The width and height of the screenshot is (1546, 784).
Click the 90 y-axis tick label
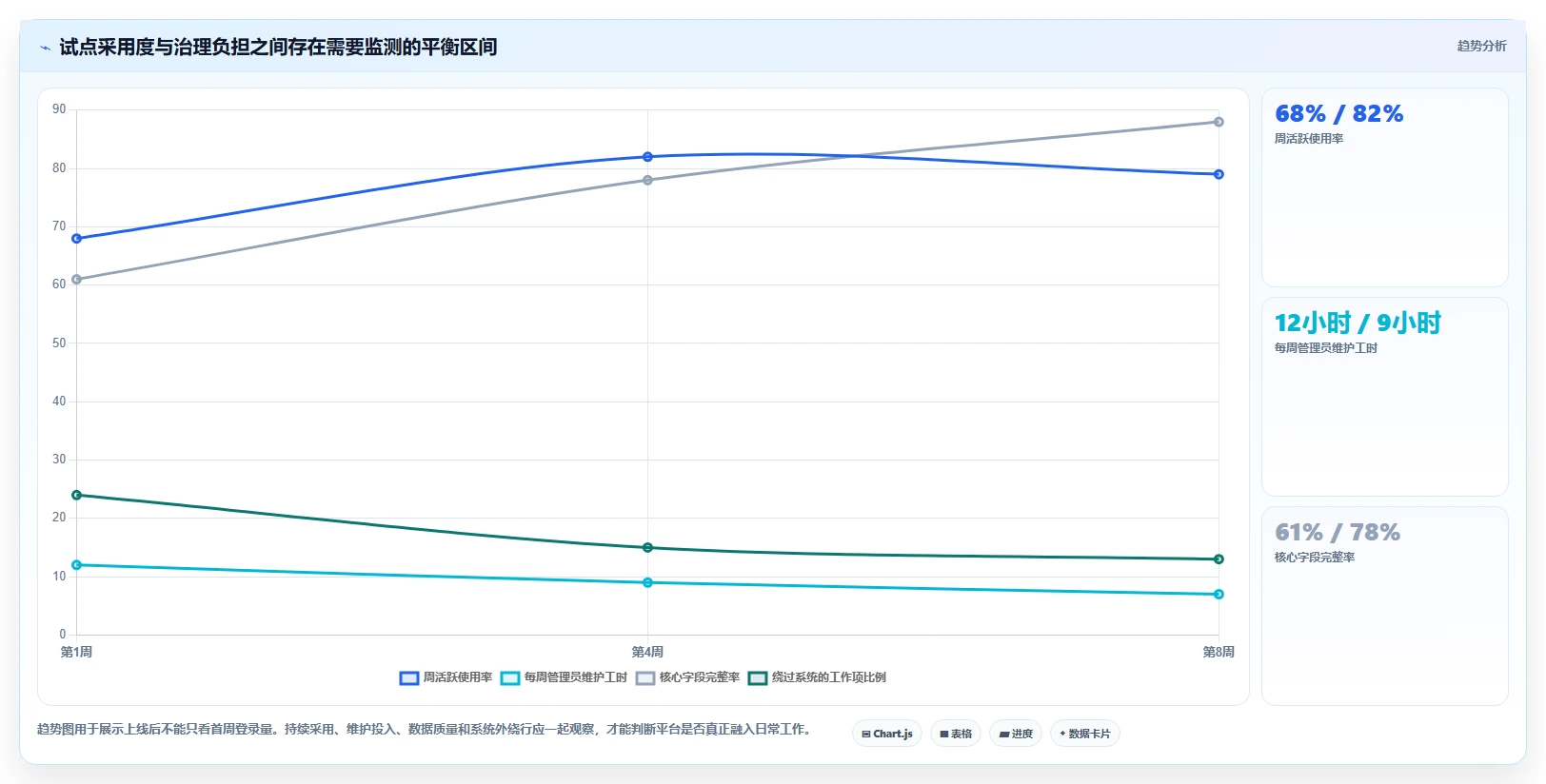click(59, 109)
